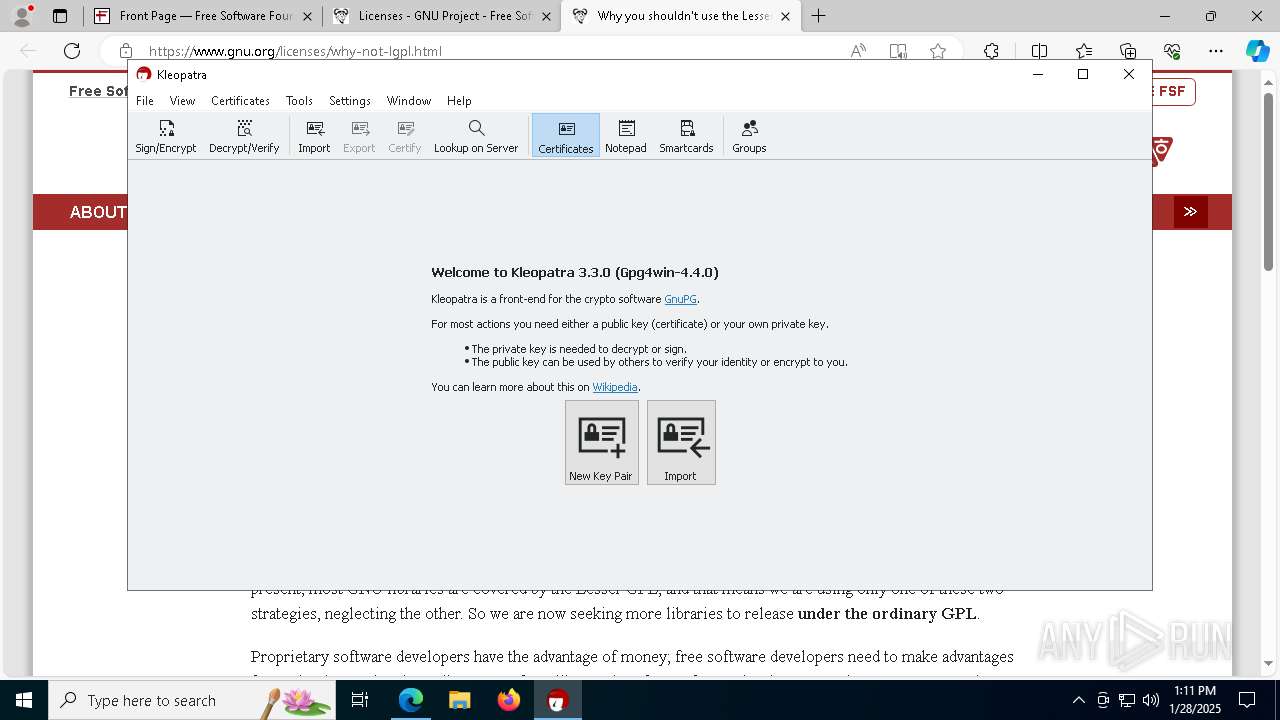Click the Read aloud icon in address bar
The width and height of the screenshot is (1280, 720).
click(x=858, y=51)
